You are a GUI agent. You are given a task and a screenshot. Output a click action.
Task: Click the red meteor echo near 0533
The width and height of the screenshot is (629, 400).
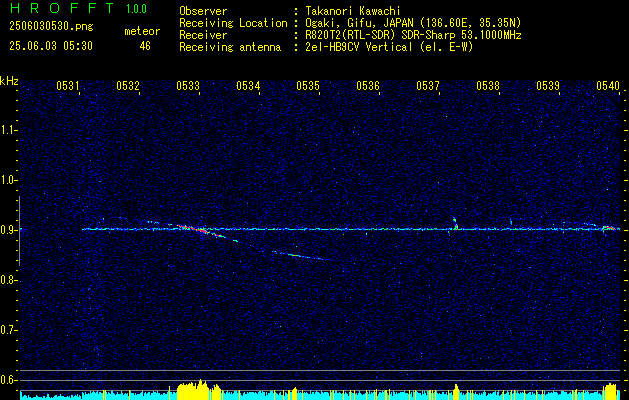[x=193, y=229]
